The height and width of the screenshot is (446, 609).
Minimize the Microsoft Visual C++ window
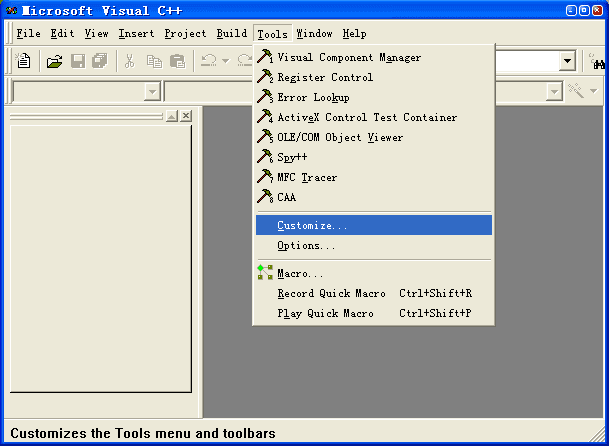(571, 10)
